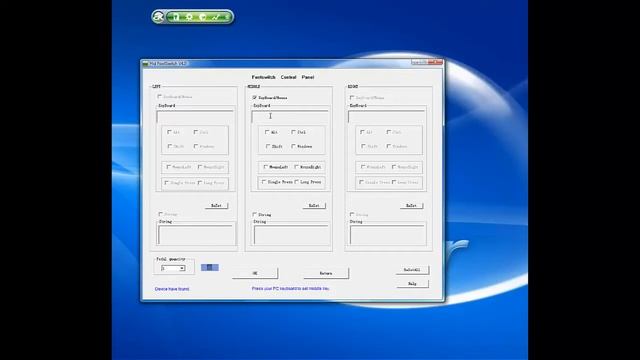Screen dimensions: 640x360
Task: Select Long Press in the LEFT panel
Action: (200, 182)
